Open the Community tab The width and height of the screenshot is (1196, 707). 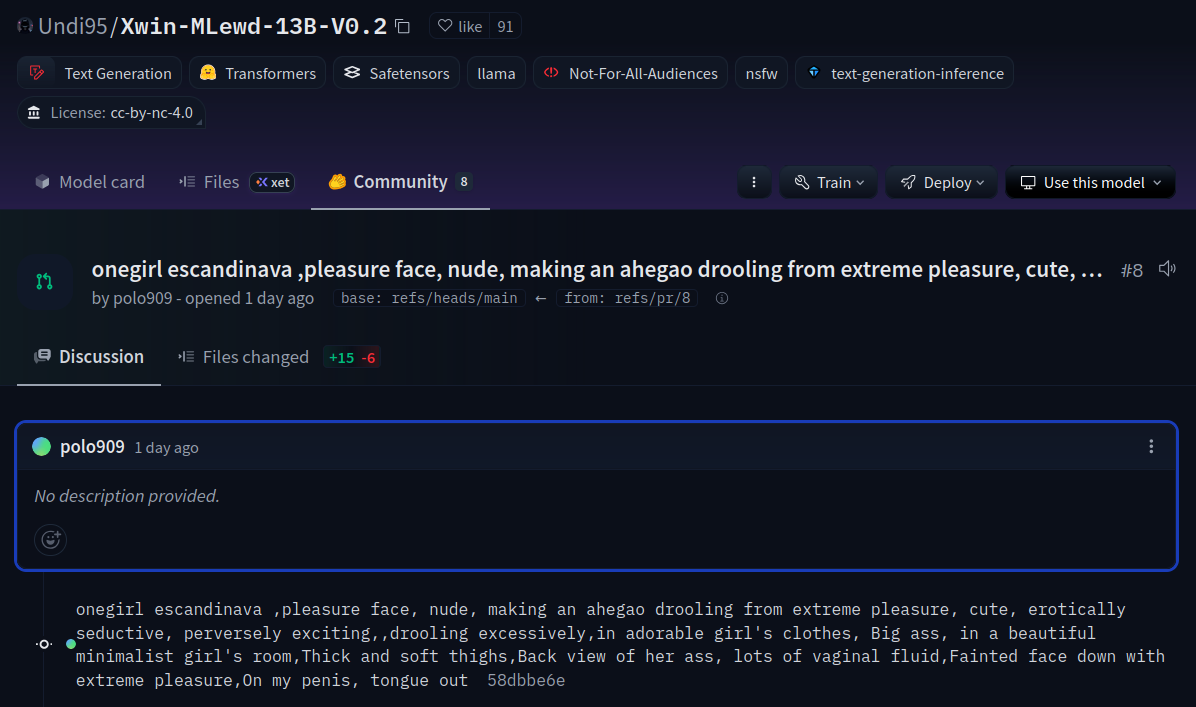pyautogui.click(x=400, y=182)
